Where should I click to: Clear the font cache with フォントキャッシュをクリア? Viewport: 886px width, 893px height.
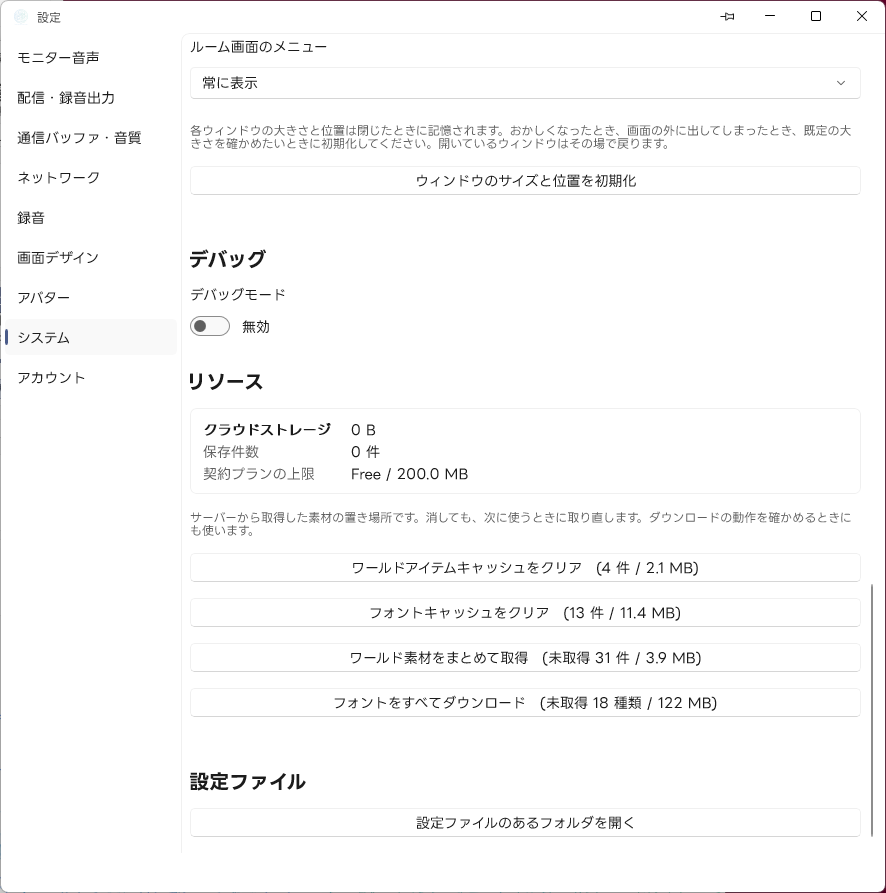(x=524, y=613)
